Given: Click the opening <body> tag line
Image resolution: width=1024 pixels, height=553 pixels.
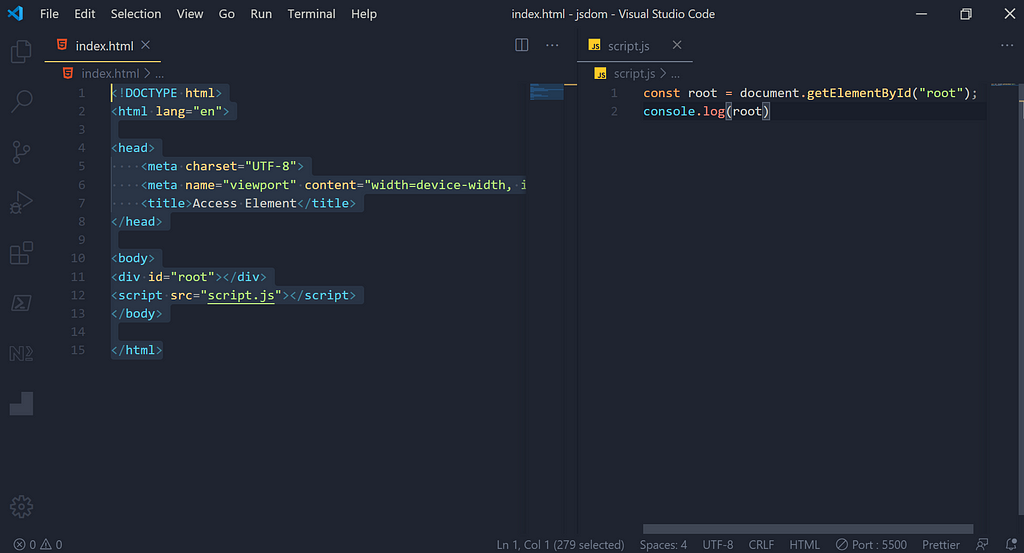Looking at the screenshot, I should click(133, 258).
